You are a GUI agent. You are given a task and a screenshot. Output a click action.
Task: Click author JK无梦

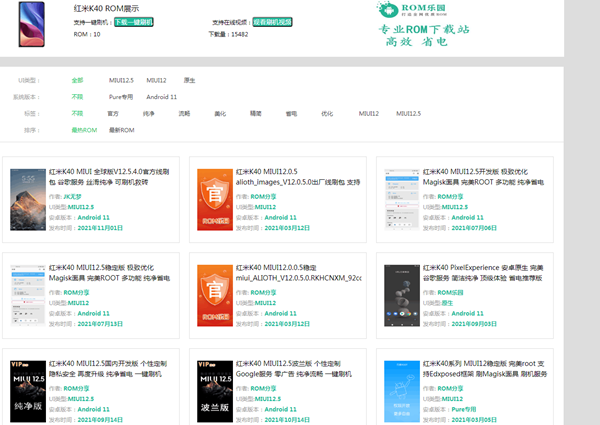point(72,197)
